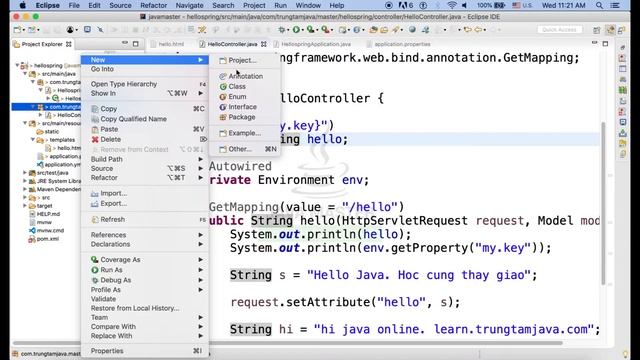Open the Refactor menu in menu bar

coord(153,5)
